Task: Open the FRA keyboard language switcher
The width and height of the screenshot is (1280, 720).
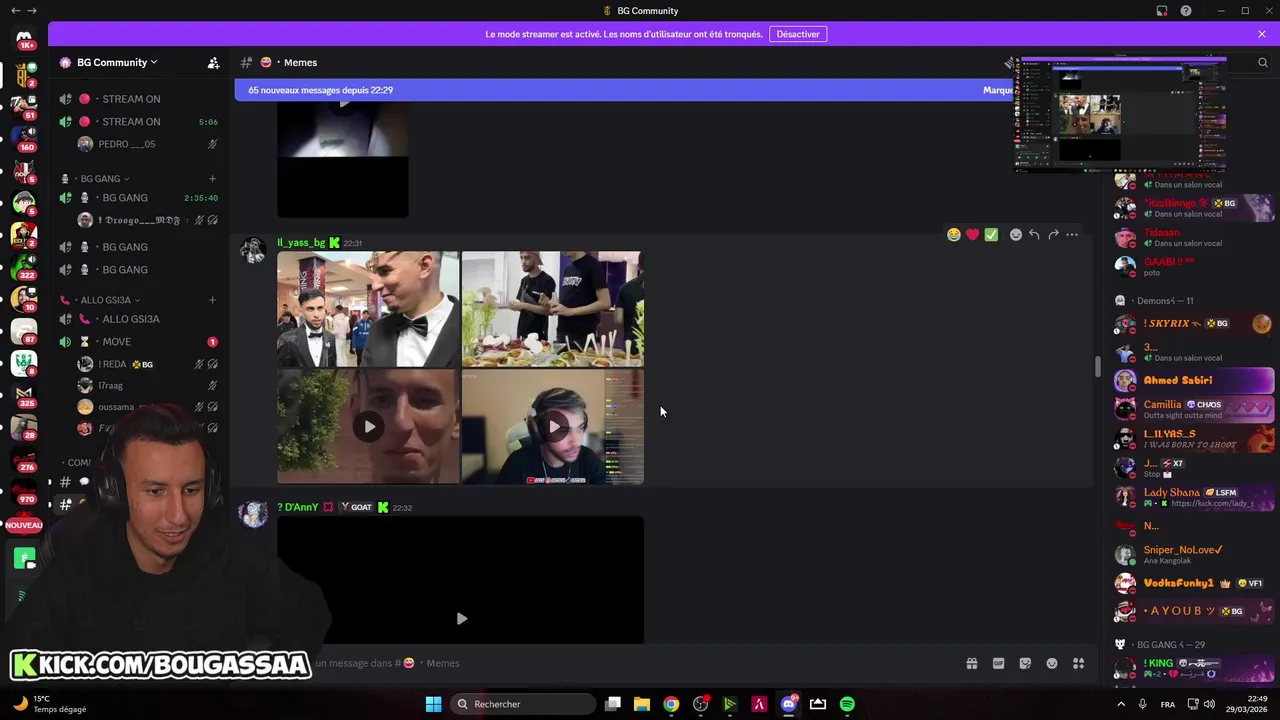Action: (x=1168, y=704)
